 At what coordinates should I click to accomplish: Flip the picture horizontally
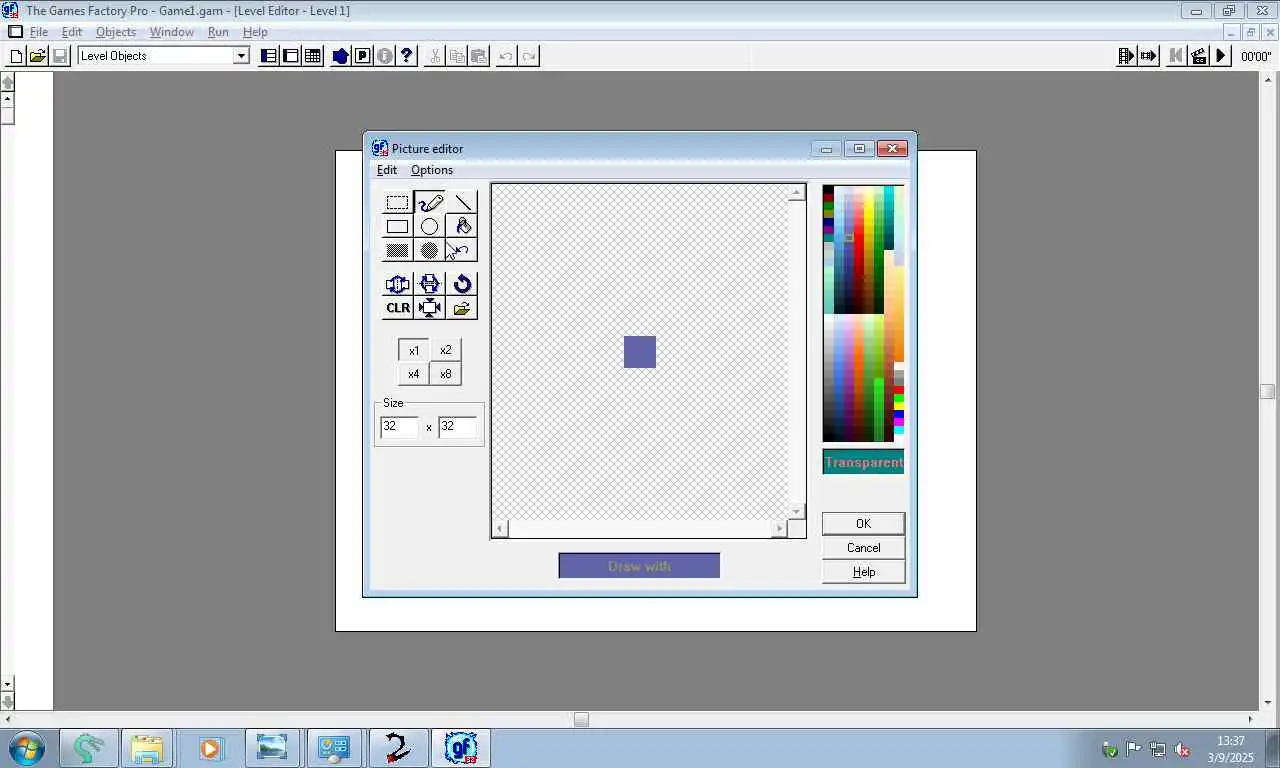click(397, 284)
